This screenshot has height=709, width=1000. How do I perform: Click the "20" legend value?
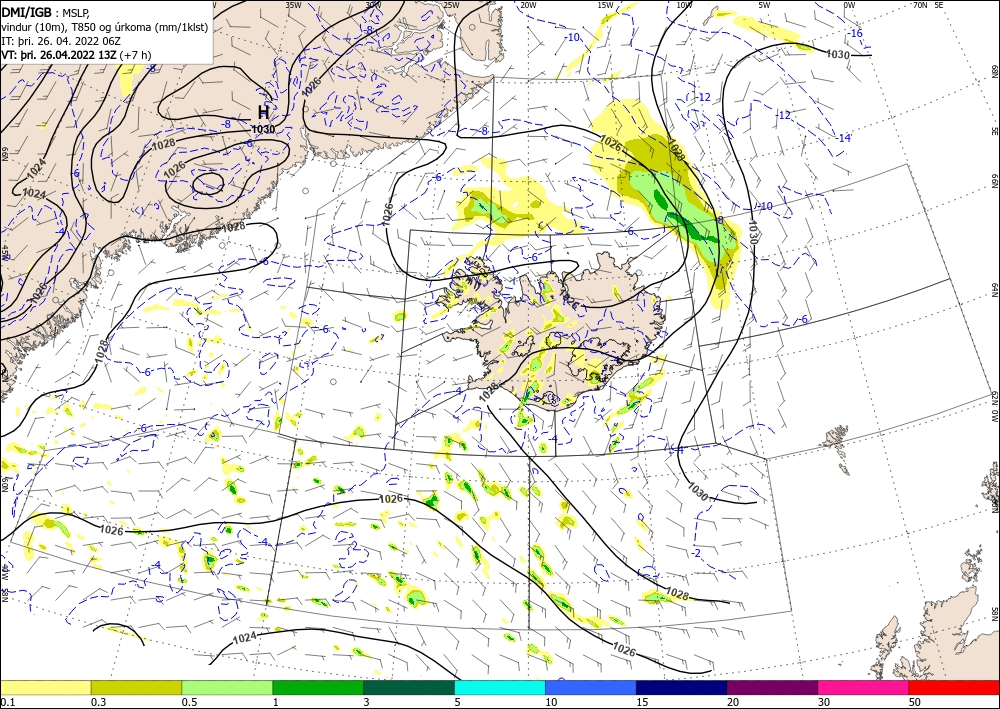pyautogui.click(x=733, y=702)
